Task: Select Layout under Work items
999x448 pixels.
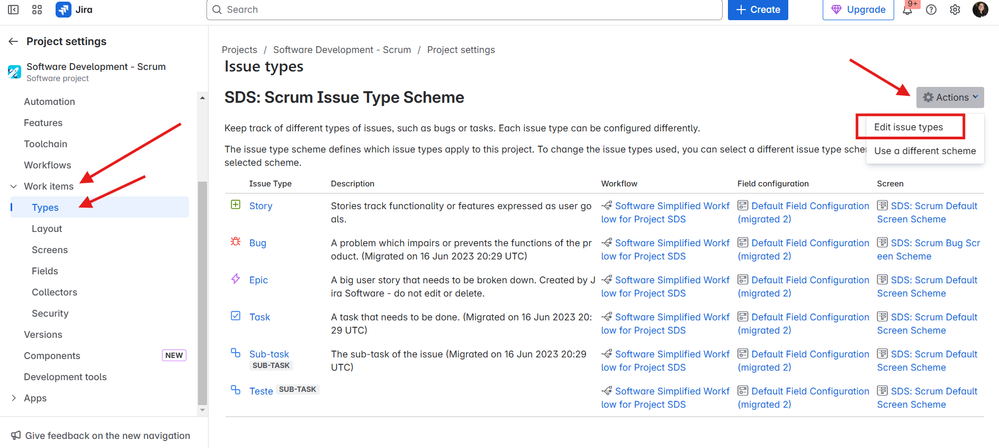Action: (47, 229)
